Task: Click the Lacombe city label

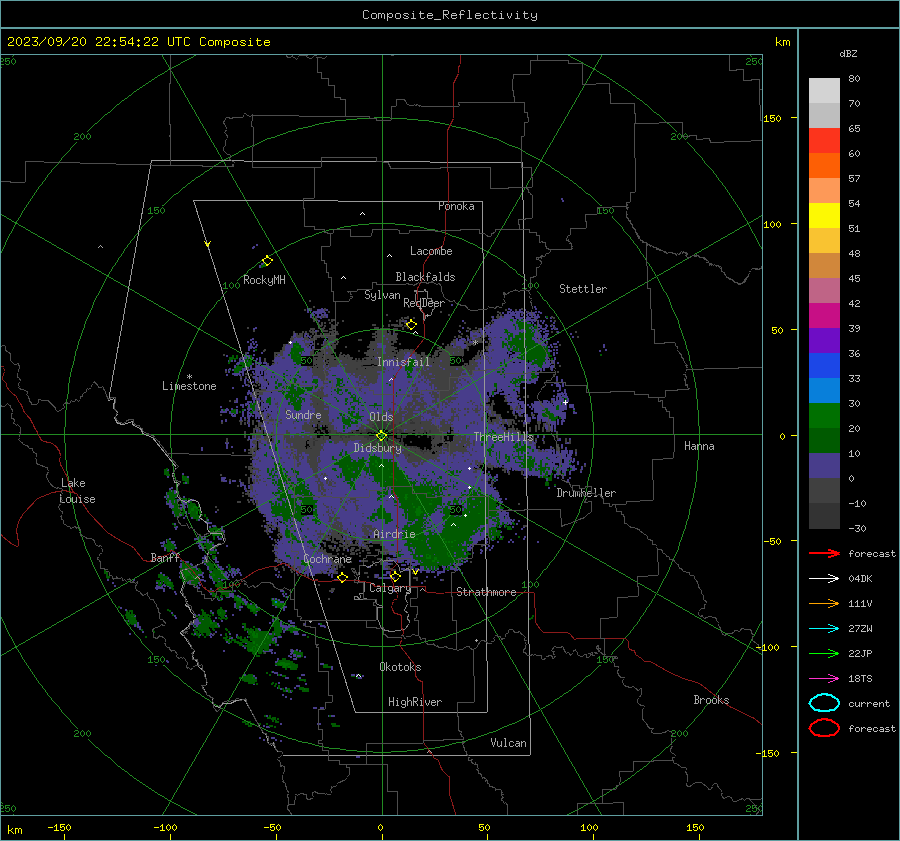Action: (x=431, y=251)
